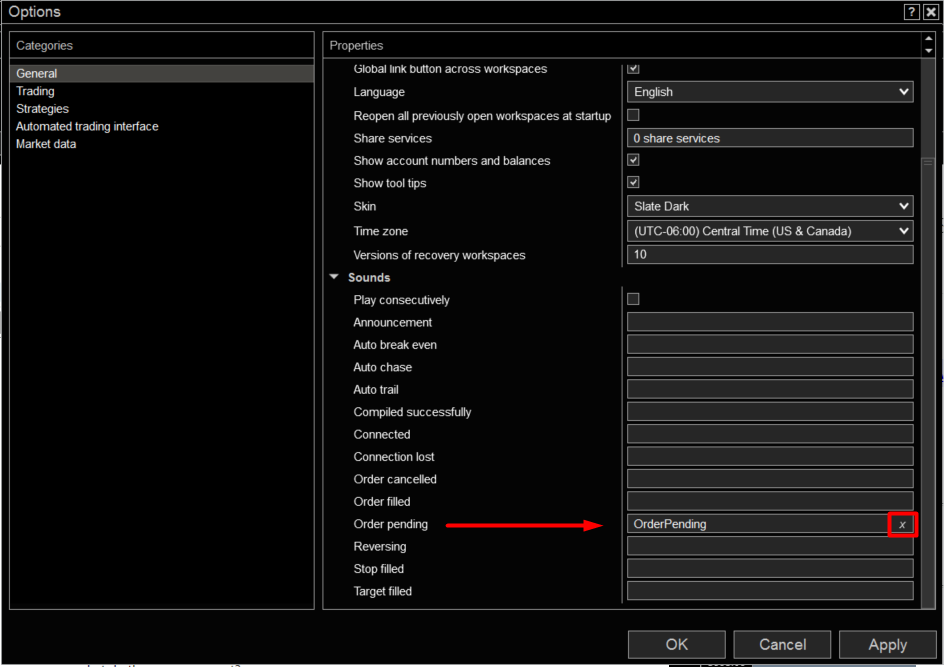Viewport: 944px width, 667px height.
Task: Click the Target filled sound field
Action: coord(770,591)
